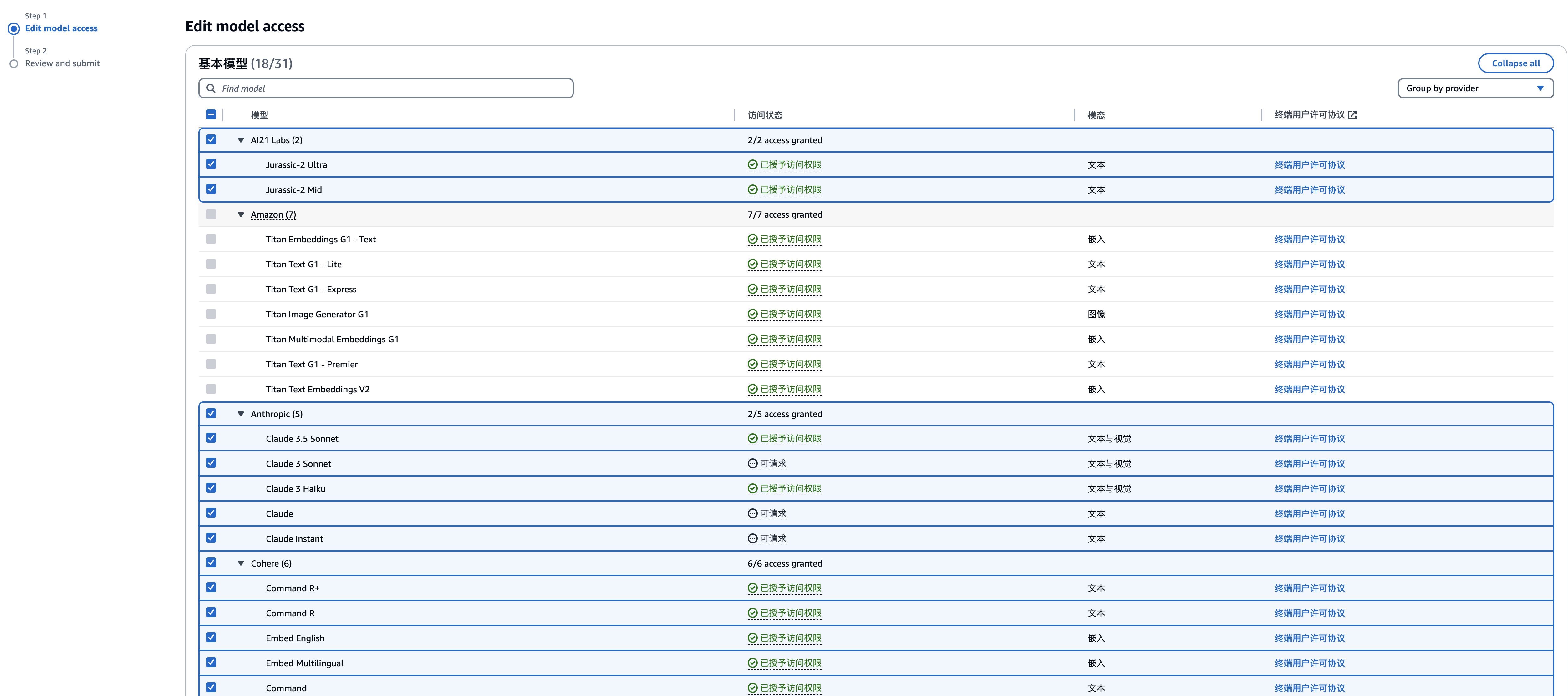This screenshot has height=696, width=1568.
Task: Uncheck the Command R+ checkbox
Action: point(211,588)
